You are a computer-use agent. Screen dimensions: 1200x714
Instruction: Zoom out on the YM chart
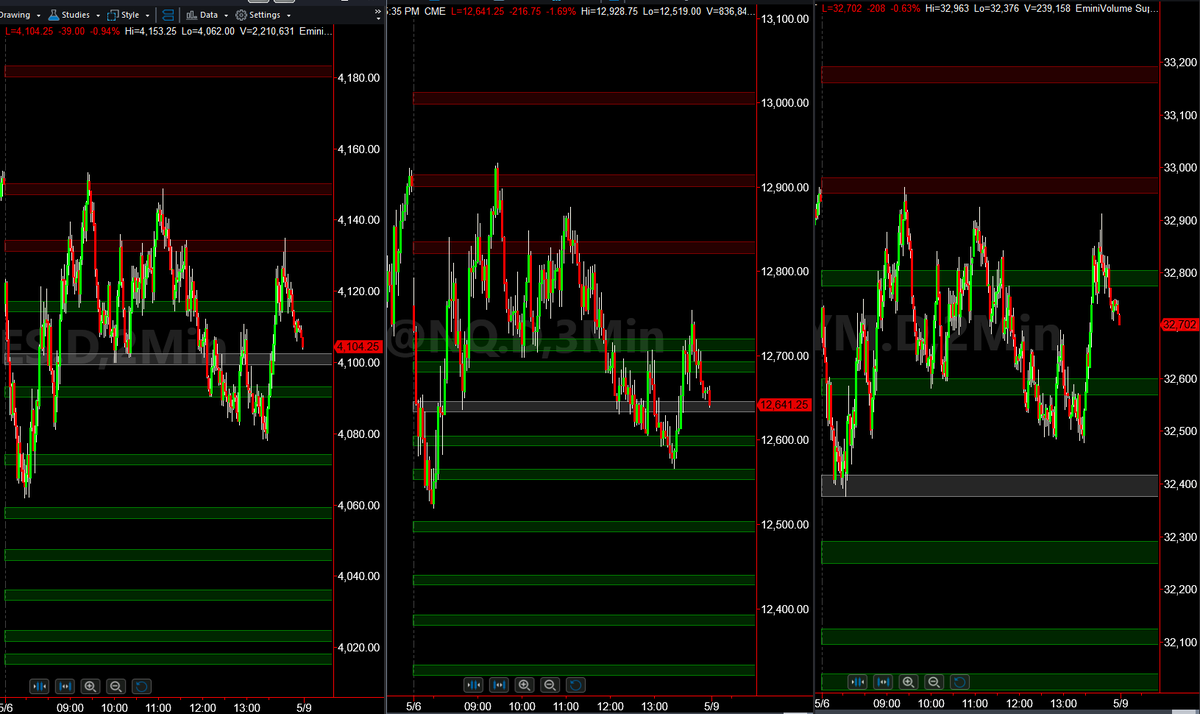933,682
